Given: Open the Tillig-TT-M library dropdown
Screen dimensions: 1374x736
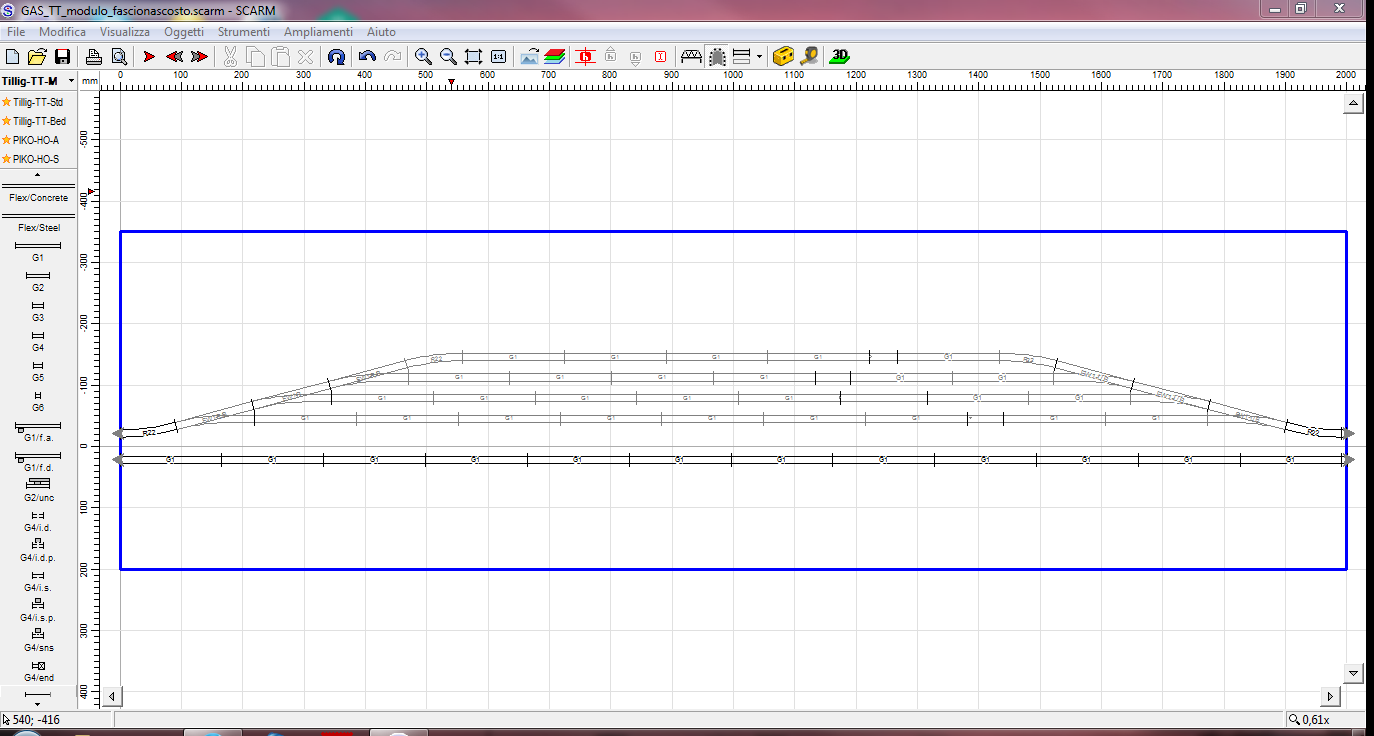Looking at the screenshot, I should coord(71,80).
